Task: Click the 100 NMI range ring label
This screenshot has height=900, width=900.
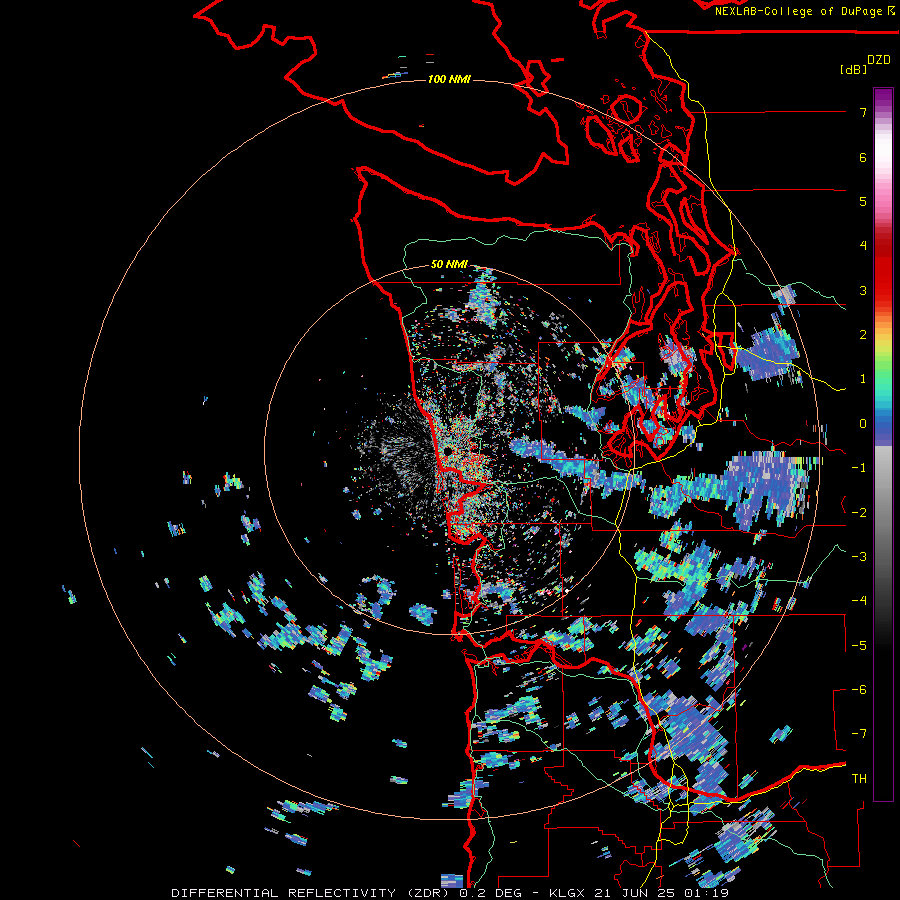Action: (449, 79)
